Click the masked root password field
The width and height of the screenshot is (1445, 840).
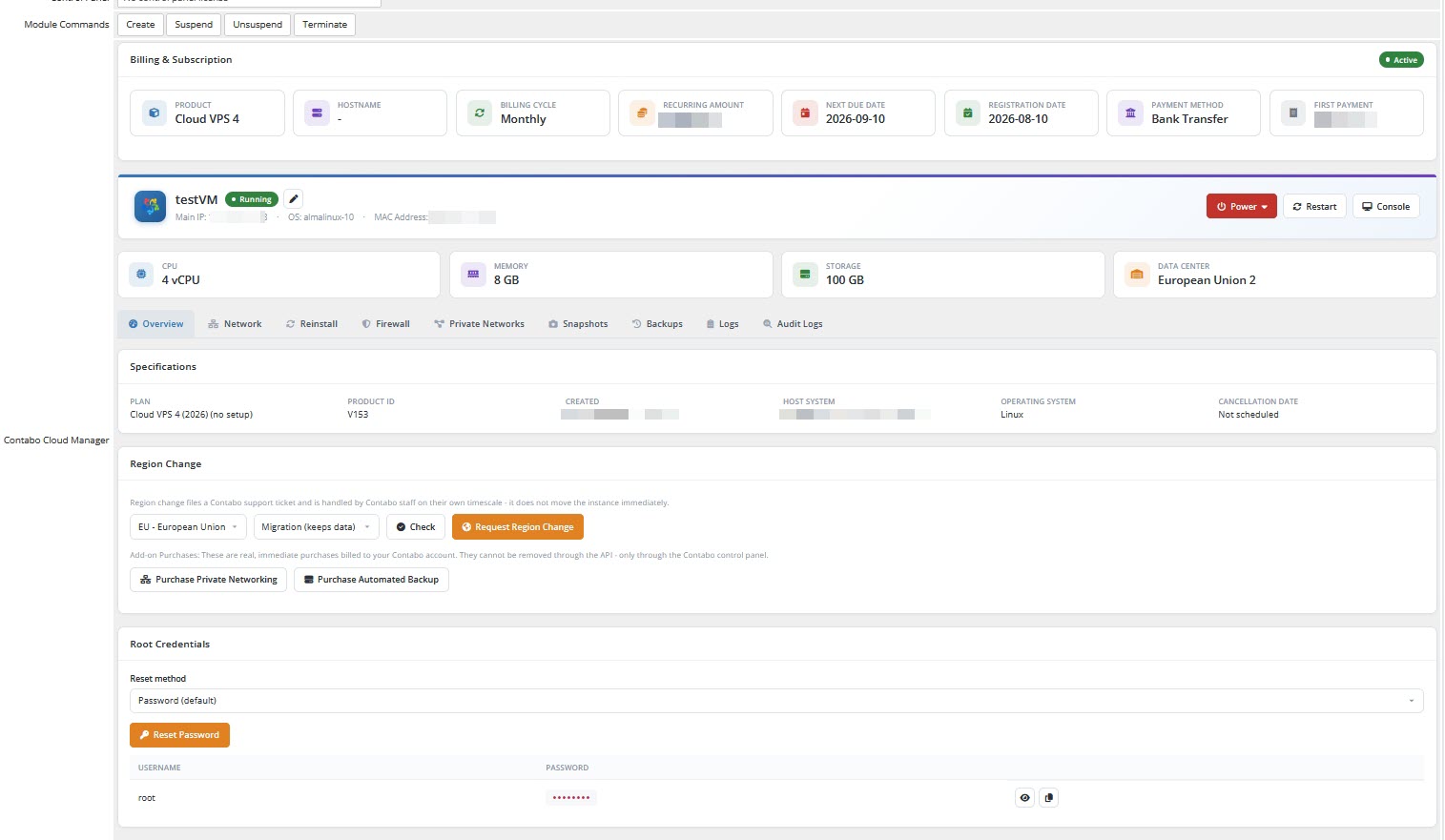point(571,798)
